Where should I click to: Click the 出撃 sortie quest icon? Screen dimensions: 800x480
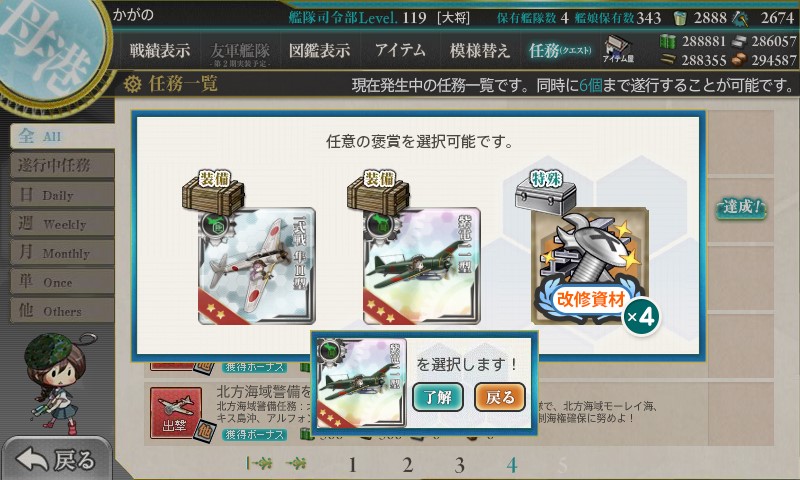176,413
